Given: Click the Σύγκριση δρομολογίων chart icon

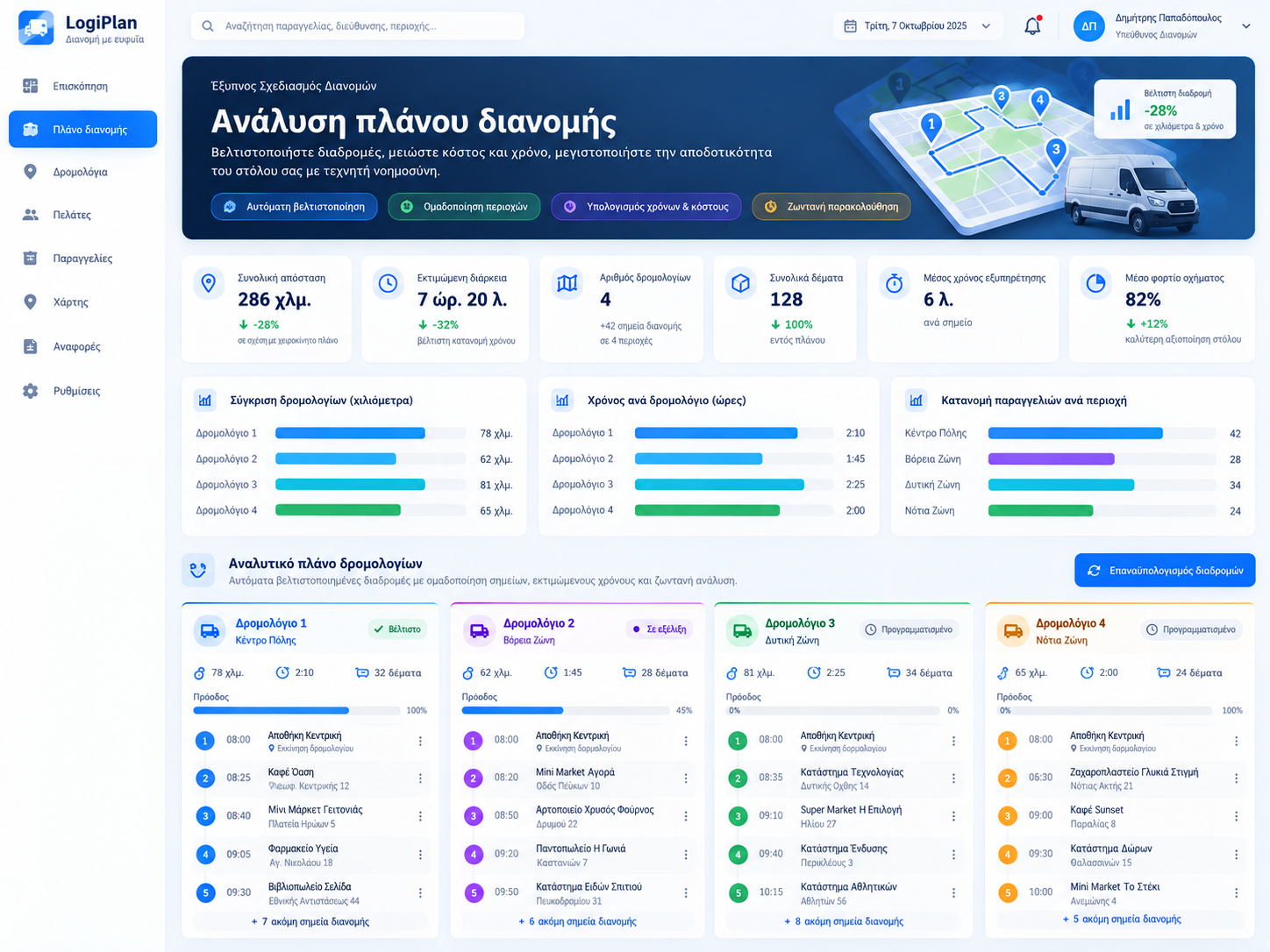Looking at the screenshot, I should pyautogui.click(x=205, y=401).
